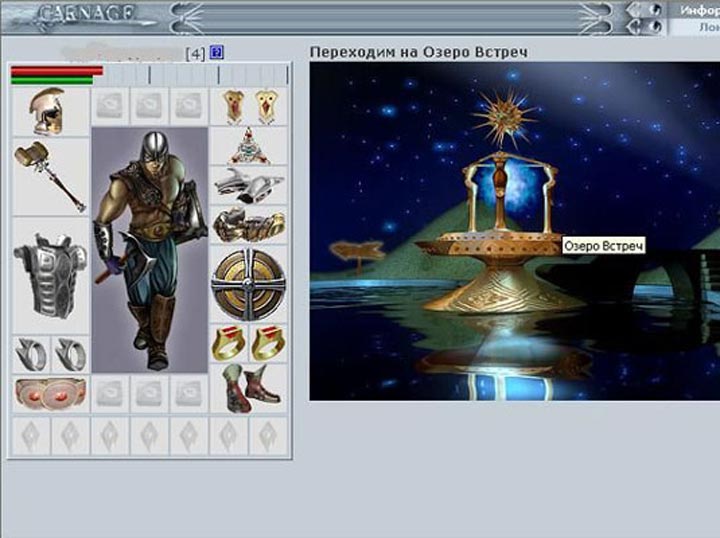Viewport: 720px width, 538px height.
Task: Click the first empty slot below the character
Action: 110,393
